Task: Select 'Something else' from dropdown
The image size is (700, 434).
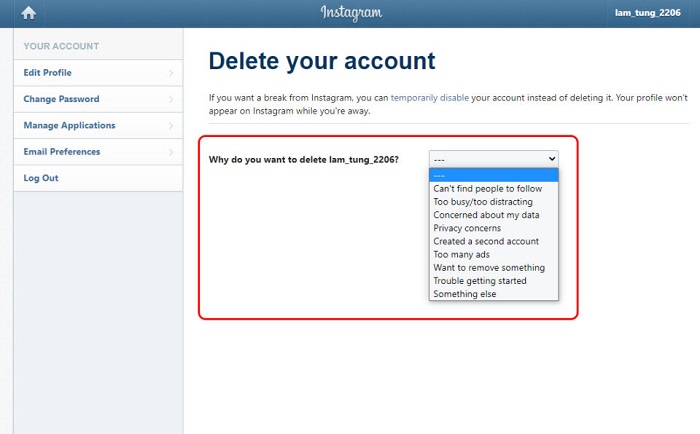Action: (465, 295)
